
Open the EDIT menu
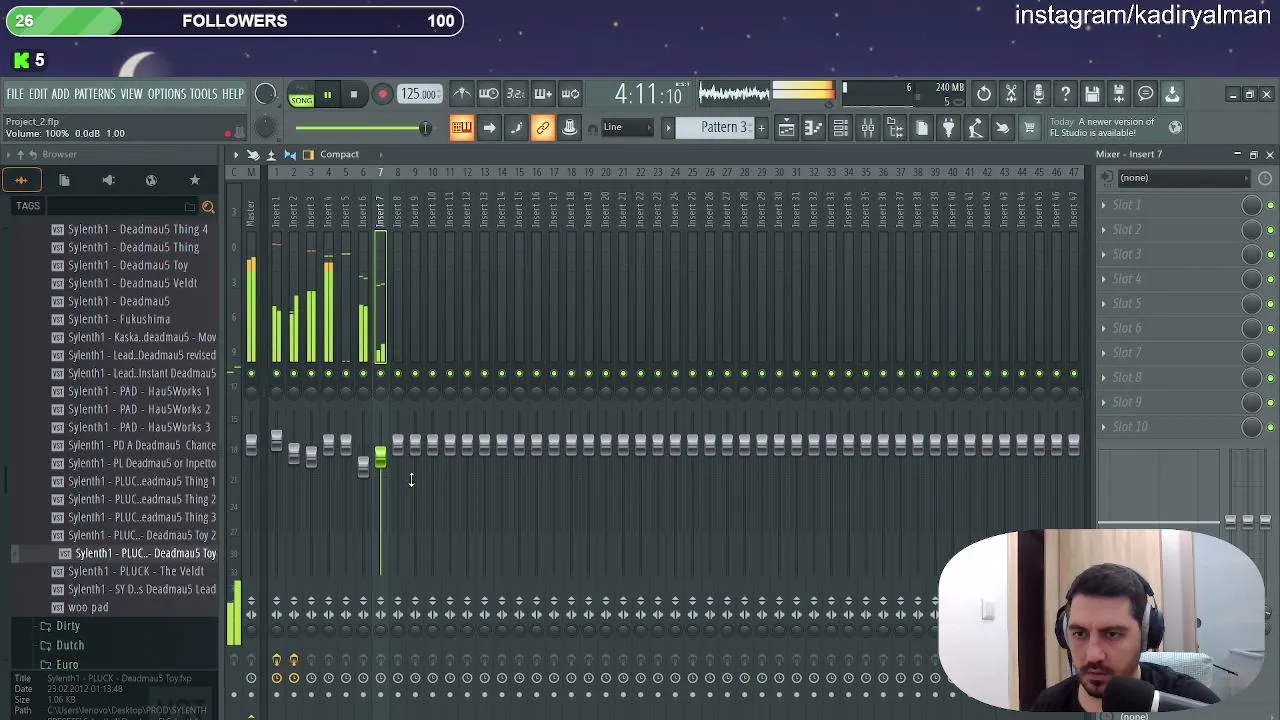38,94
